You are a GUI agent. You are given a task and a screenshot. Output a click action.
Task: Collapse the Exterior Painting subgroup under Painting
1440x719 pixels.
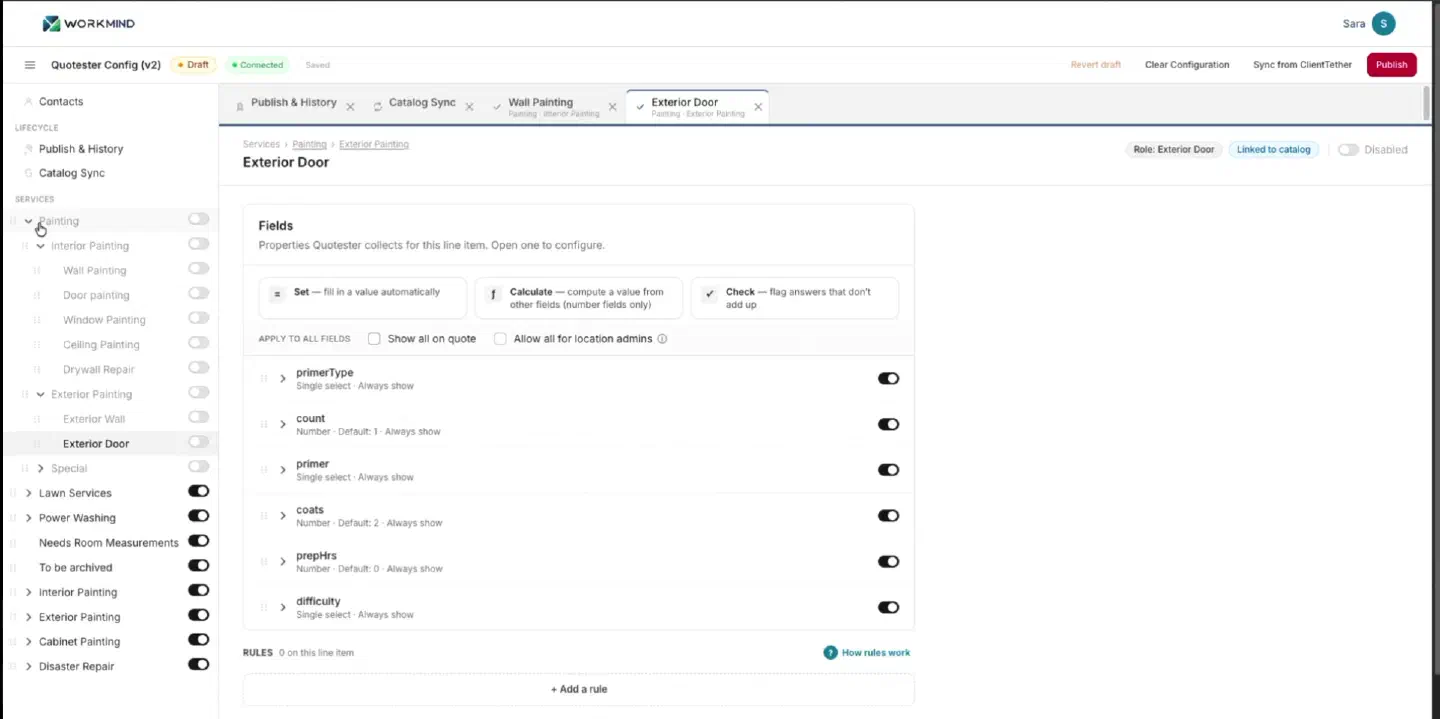(40, 394)
